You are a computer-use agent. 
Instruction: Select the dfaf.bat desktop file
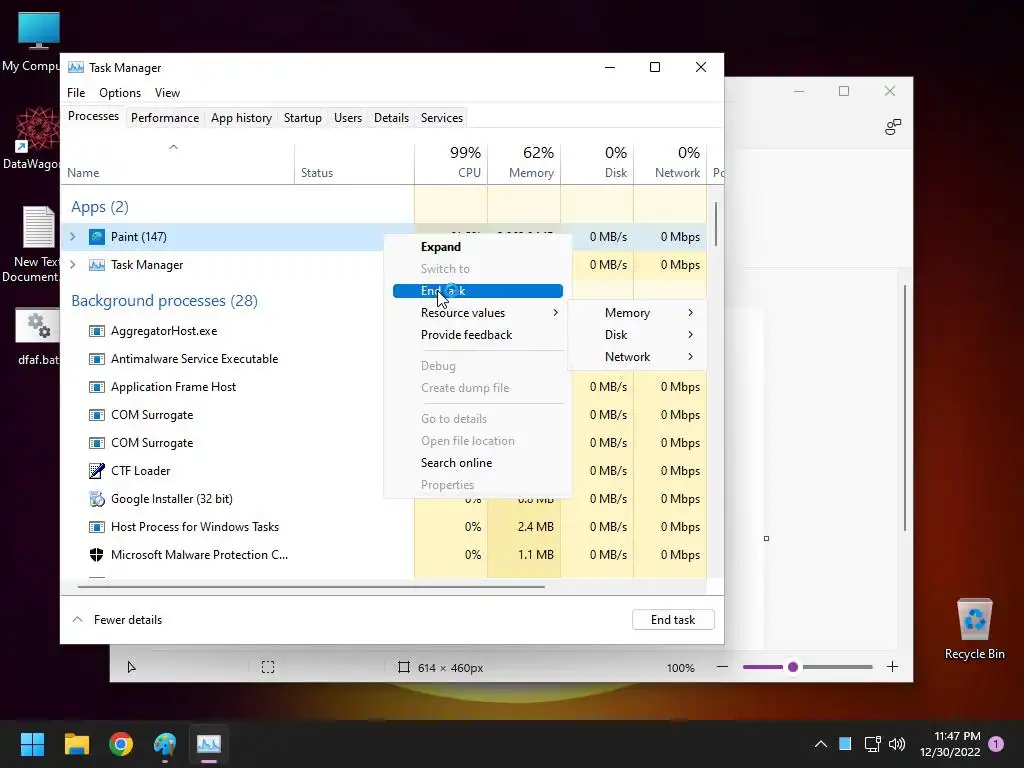38,336
